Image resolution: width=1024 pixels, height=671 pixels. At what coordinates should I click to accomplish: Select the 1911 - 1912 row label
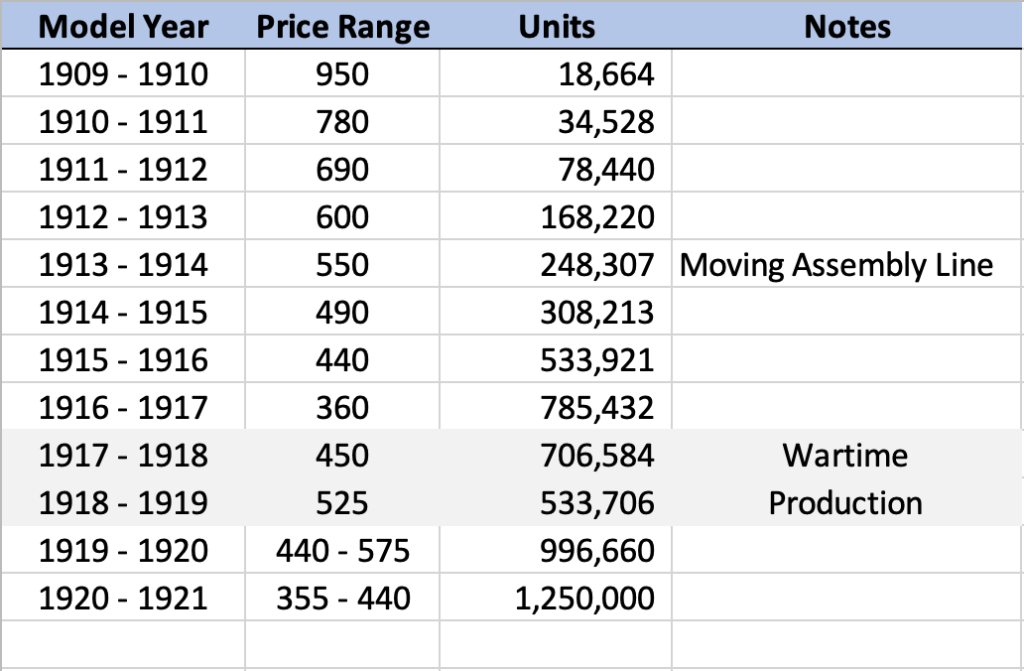click(123, 169)
